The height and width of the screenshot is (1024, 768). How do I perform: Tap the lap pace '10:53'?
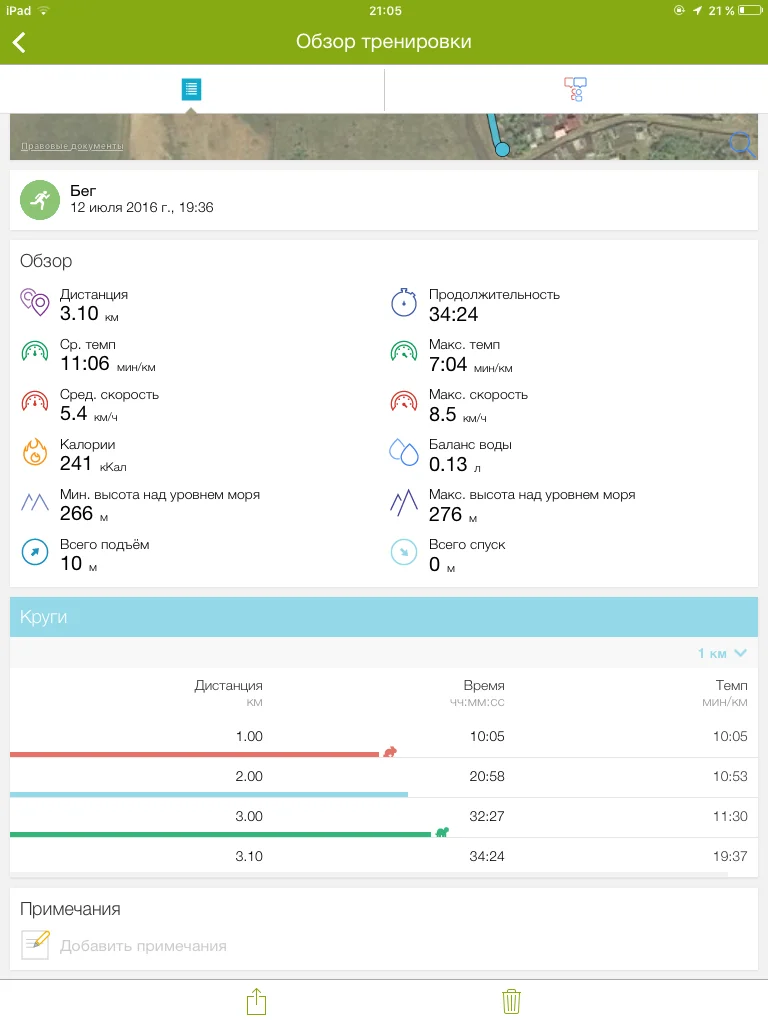[730, 776]
